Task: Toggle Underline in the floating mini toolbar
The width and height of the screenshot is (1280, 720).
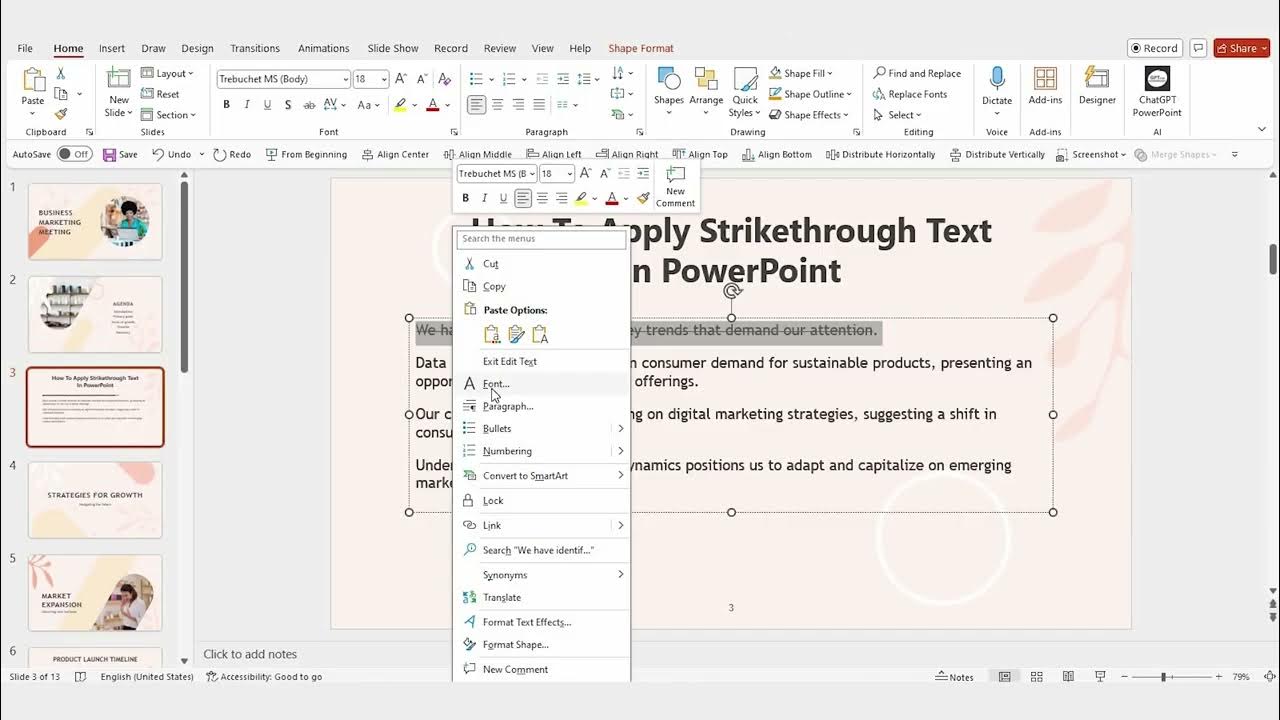Action: pos(503,198)
